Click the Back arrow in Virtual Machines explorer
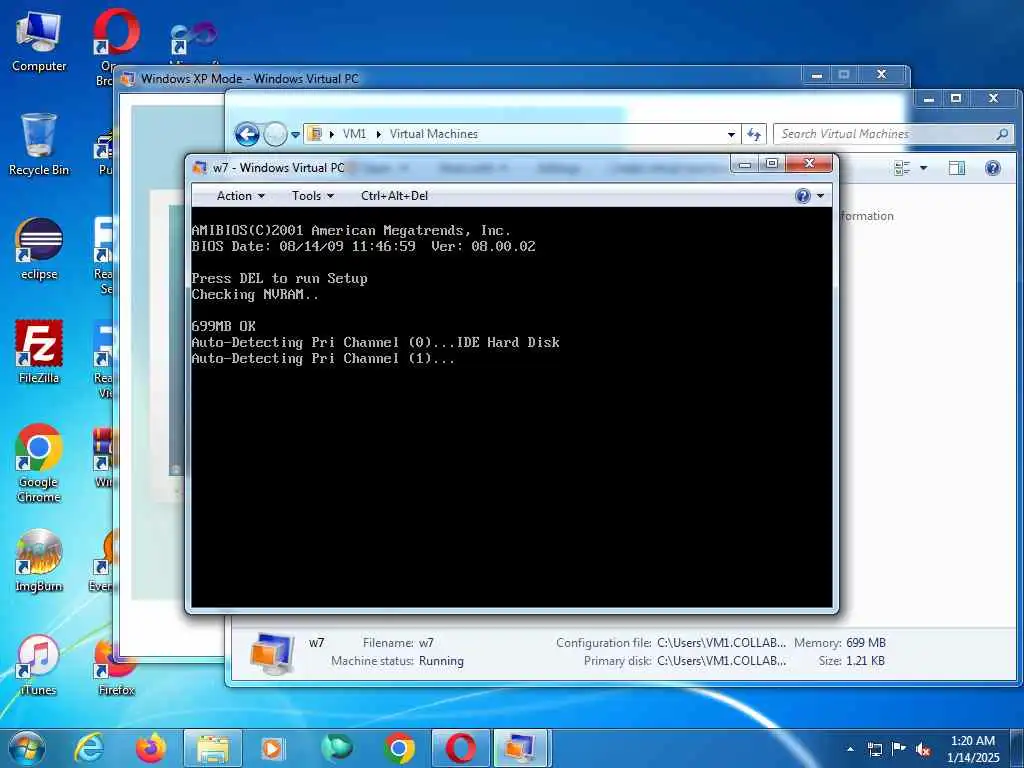 [x=247, y=135]
